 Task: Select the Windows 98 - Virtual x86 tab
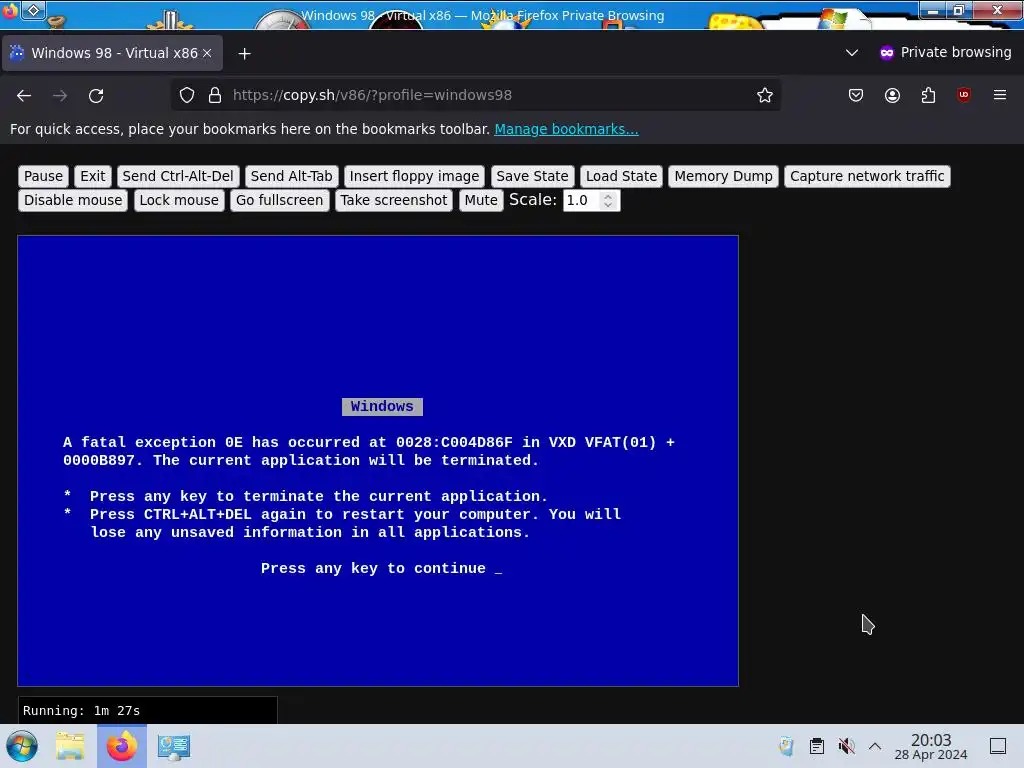click(x=112, y=53)
